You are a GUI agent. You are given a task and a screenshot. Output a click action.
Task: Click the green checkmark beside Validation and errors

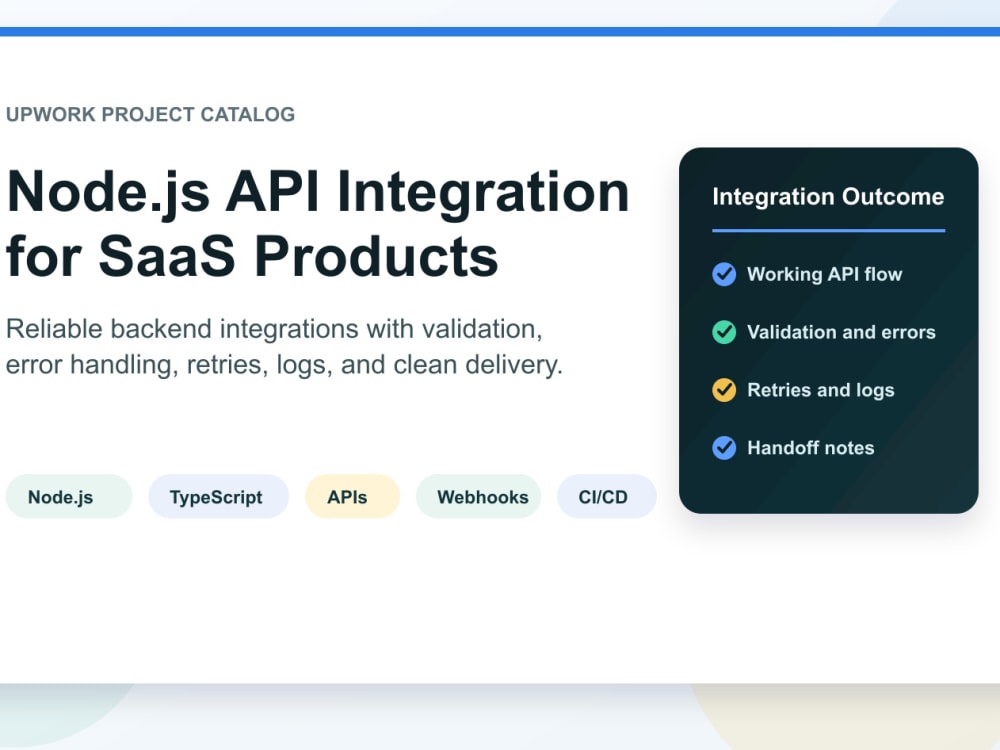tap(724, 332)
